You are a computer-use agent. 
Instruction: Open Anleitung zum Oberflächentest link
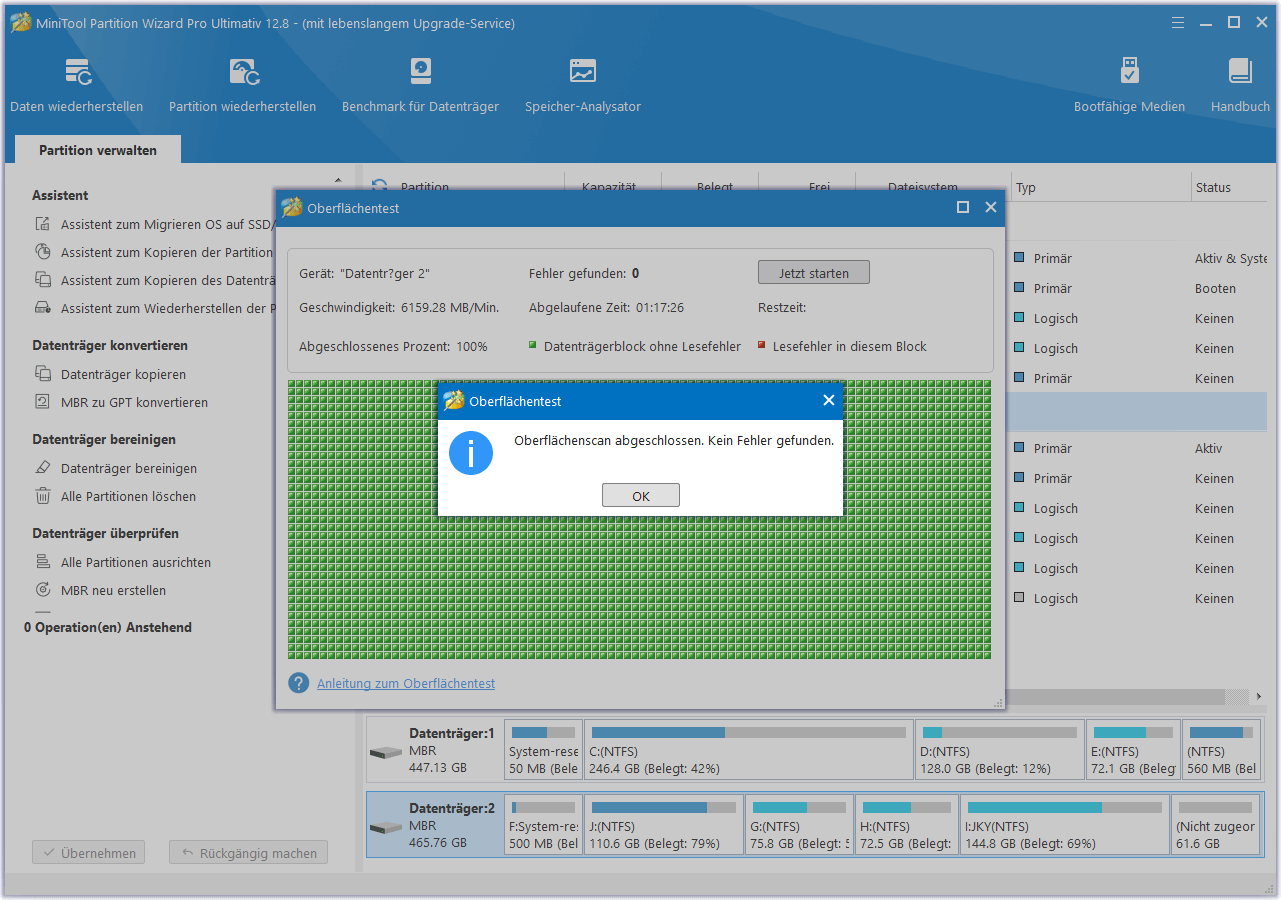point(406,683)
